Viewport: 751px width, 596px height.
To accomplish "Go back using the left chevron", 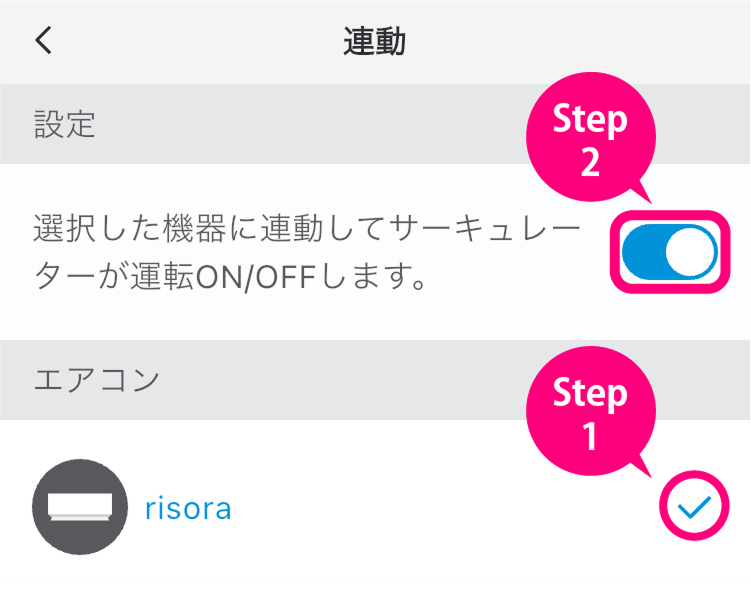I will pyautogui.click(x=43, y=41).
